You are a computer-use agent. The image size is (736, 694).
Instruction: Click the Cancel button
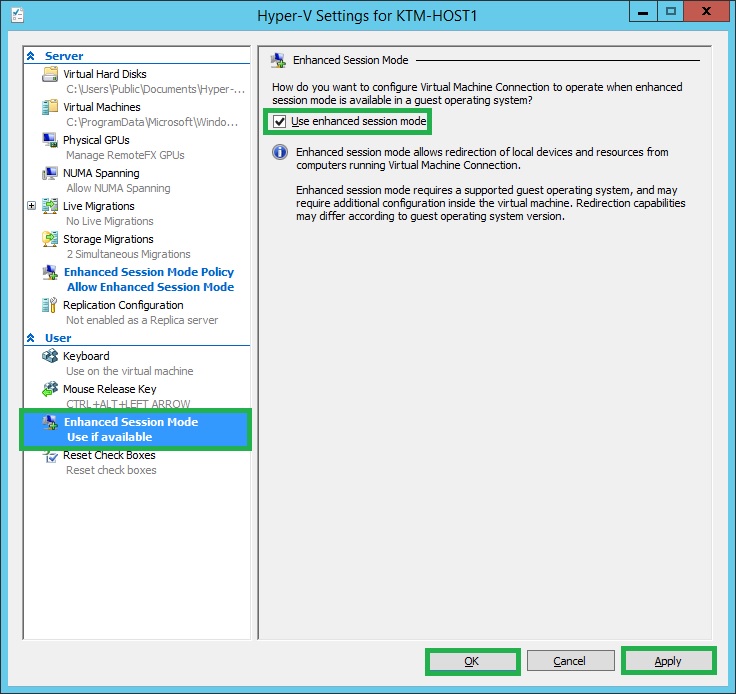click(x=570, y=661)
